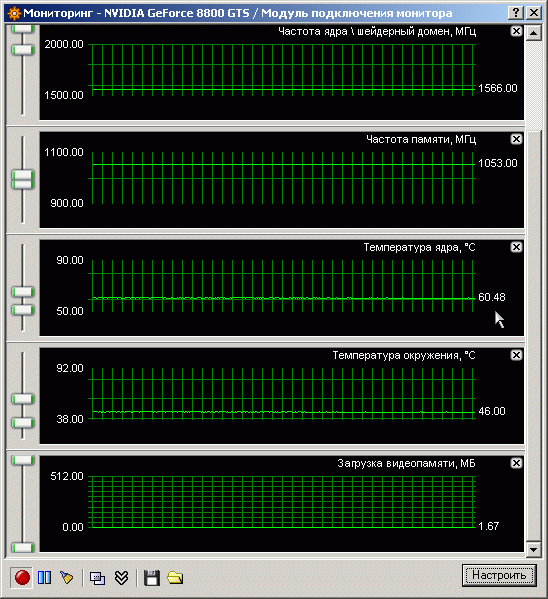Close the Частота памяти graph
Image resolution: width=548 pixels, height=599 pixels.
tap(516, 139)
